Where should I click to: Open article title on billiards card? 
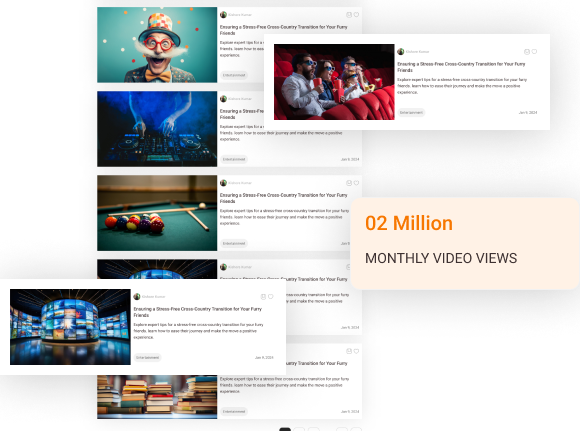pos(284,198)
